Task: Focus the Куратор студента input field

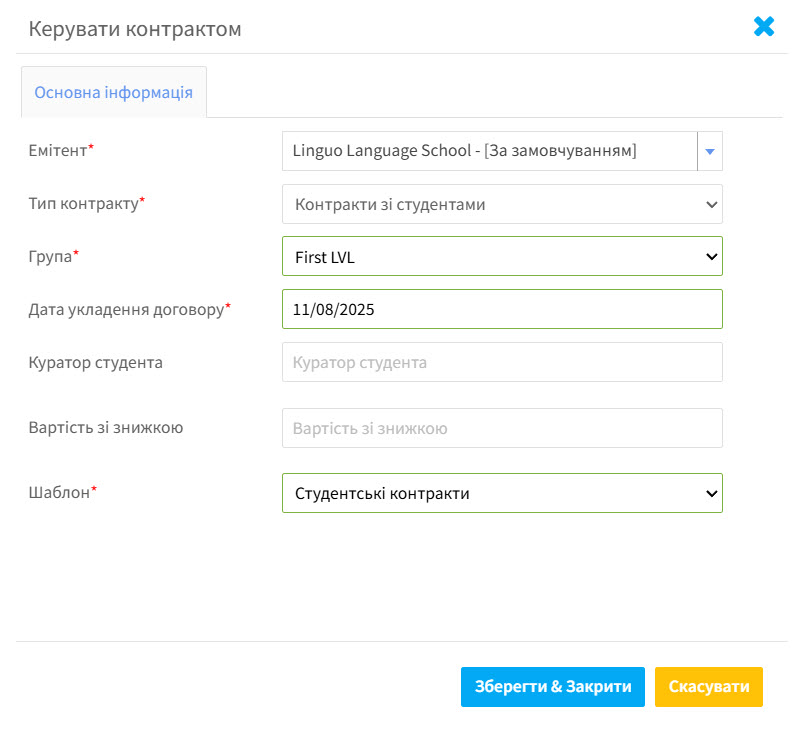Action: point(502,362)
